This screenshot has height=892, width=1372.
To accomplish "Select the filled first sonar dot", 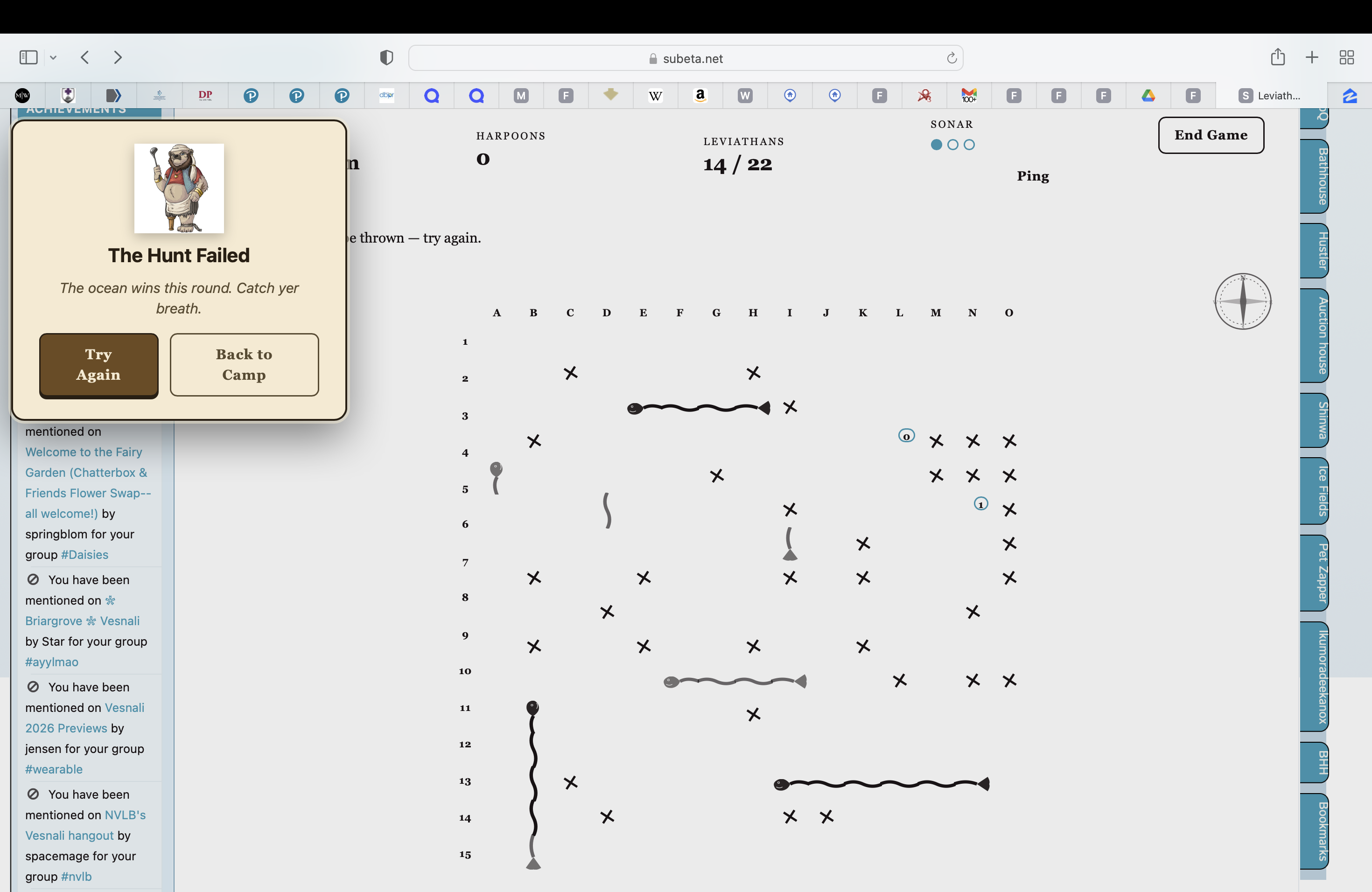I will [x=936, y=145].
